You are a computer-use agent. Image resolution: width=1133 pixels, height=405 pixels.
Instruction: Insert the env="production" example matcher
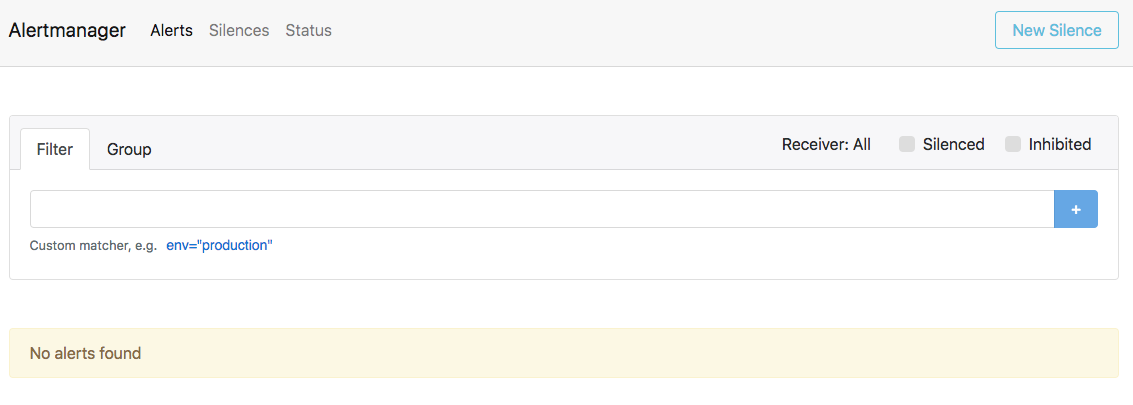[x=219, y=245]
